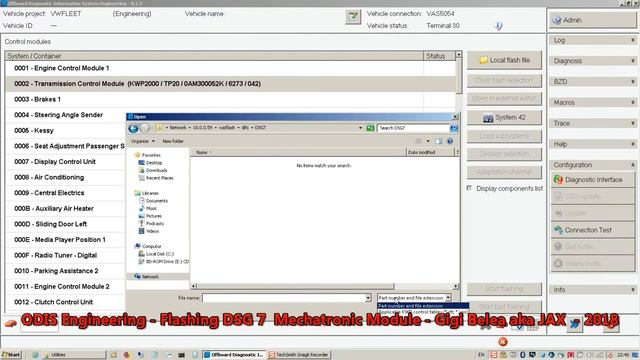Expand the Diagnosis panel

pyautogui.click(x=593, y=61)
